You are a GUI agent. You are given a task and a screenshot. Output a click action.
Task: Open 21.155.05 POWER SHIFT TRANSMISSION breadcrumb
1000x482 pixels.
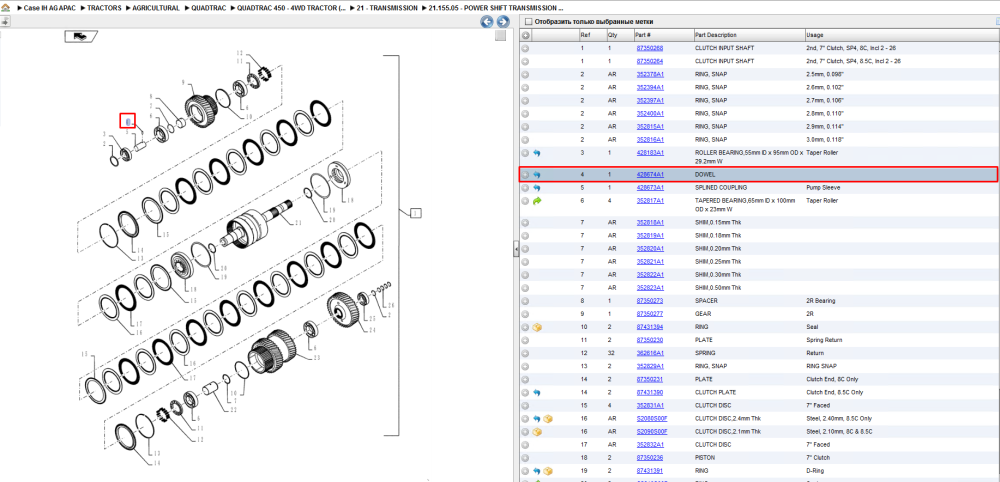pyautogui.click(x=496, y=8)
